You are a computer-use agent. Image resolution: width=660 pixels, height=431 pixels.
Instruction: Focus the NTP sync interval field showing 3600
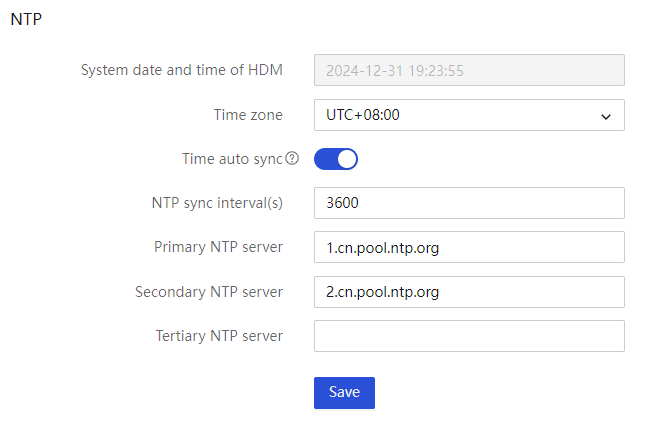pyautogui.click(x=469, y=203)
